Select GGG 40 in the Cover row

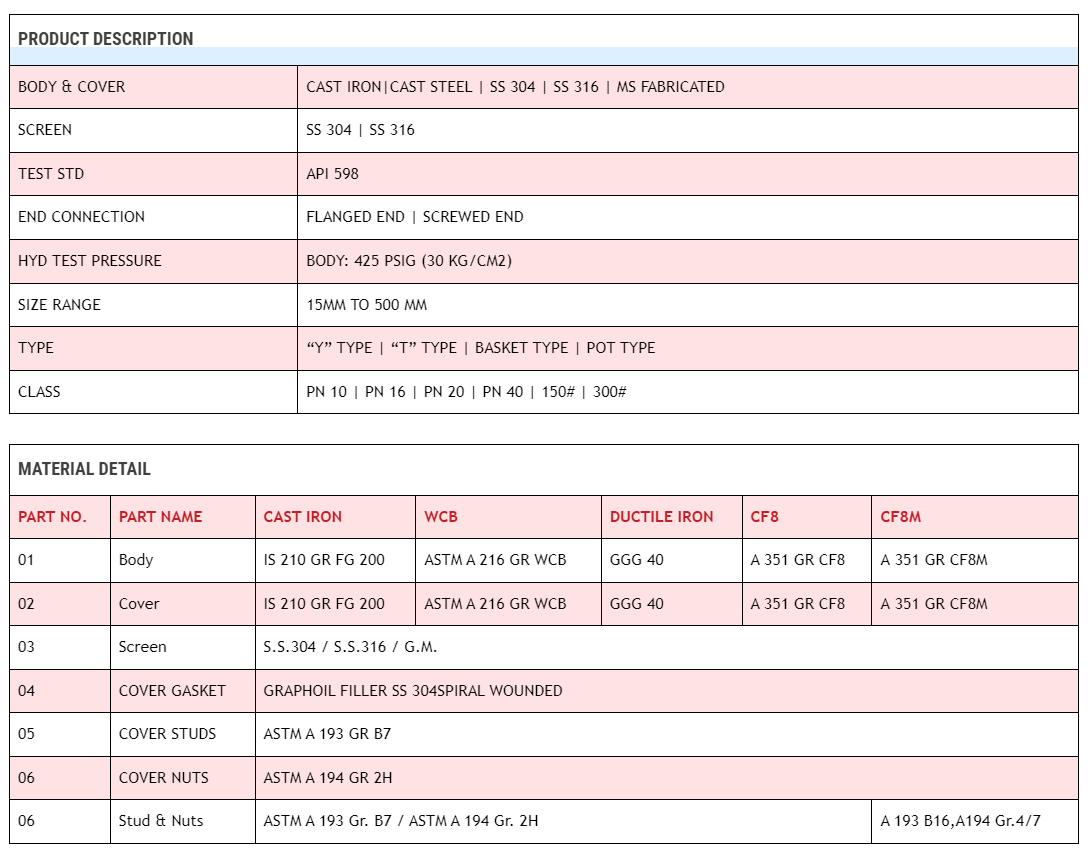pyautogui.click(x=636, y=603)
